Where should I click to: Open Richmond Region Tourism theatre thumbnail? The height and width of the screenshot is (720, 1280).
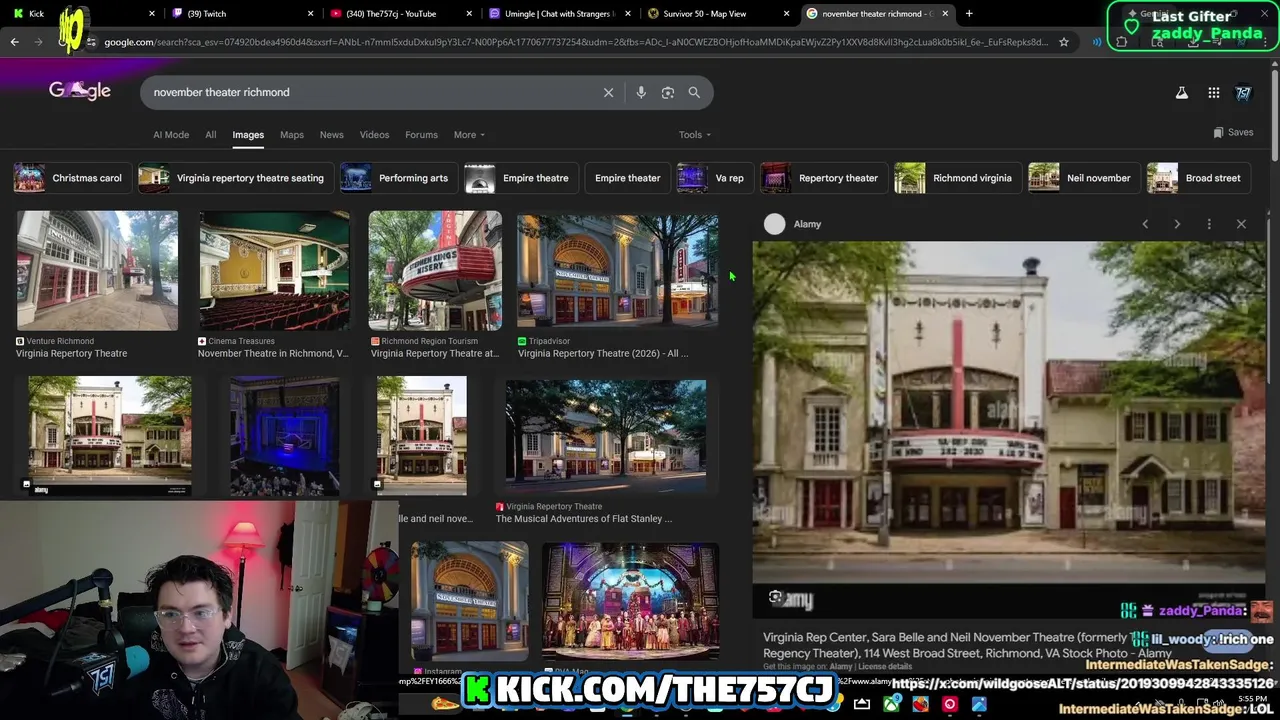[x=435, y=271]
